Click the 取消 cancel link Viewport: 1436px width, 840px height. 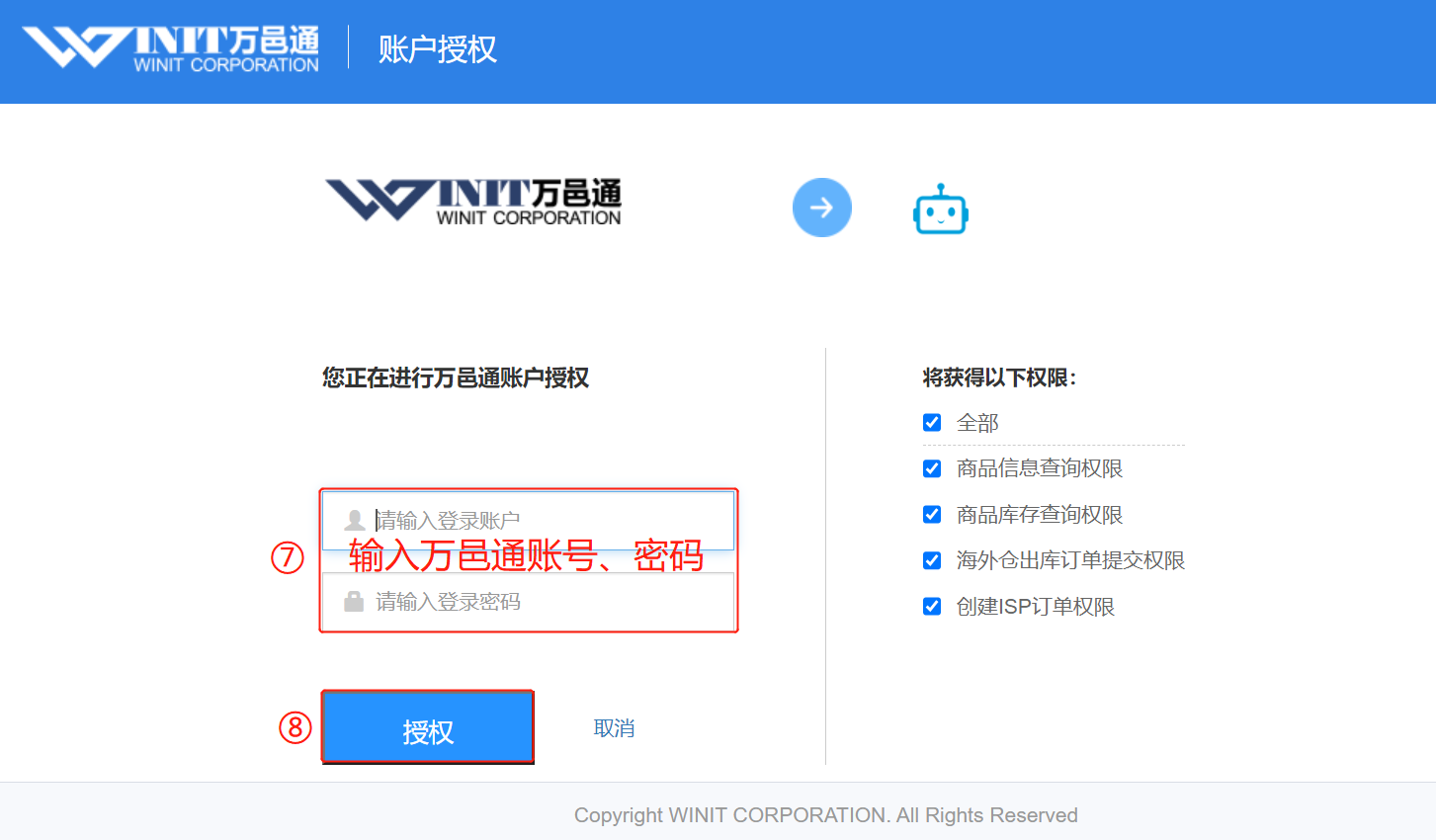click(x=614, y=728)
